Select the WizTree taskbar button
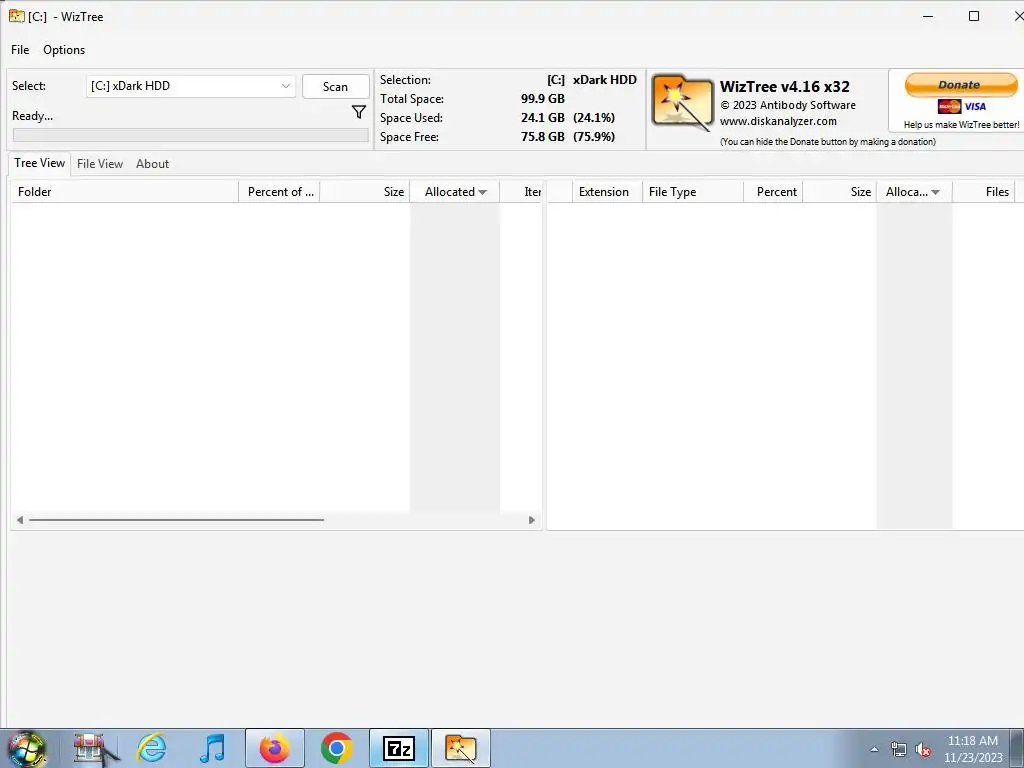Screen dimensions: 1024x768 (460, 748)
